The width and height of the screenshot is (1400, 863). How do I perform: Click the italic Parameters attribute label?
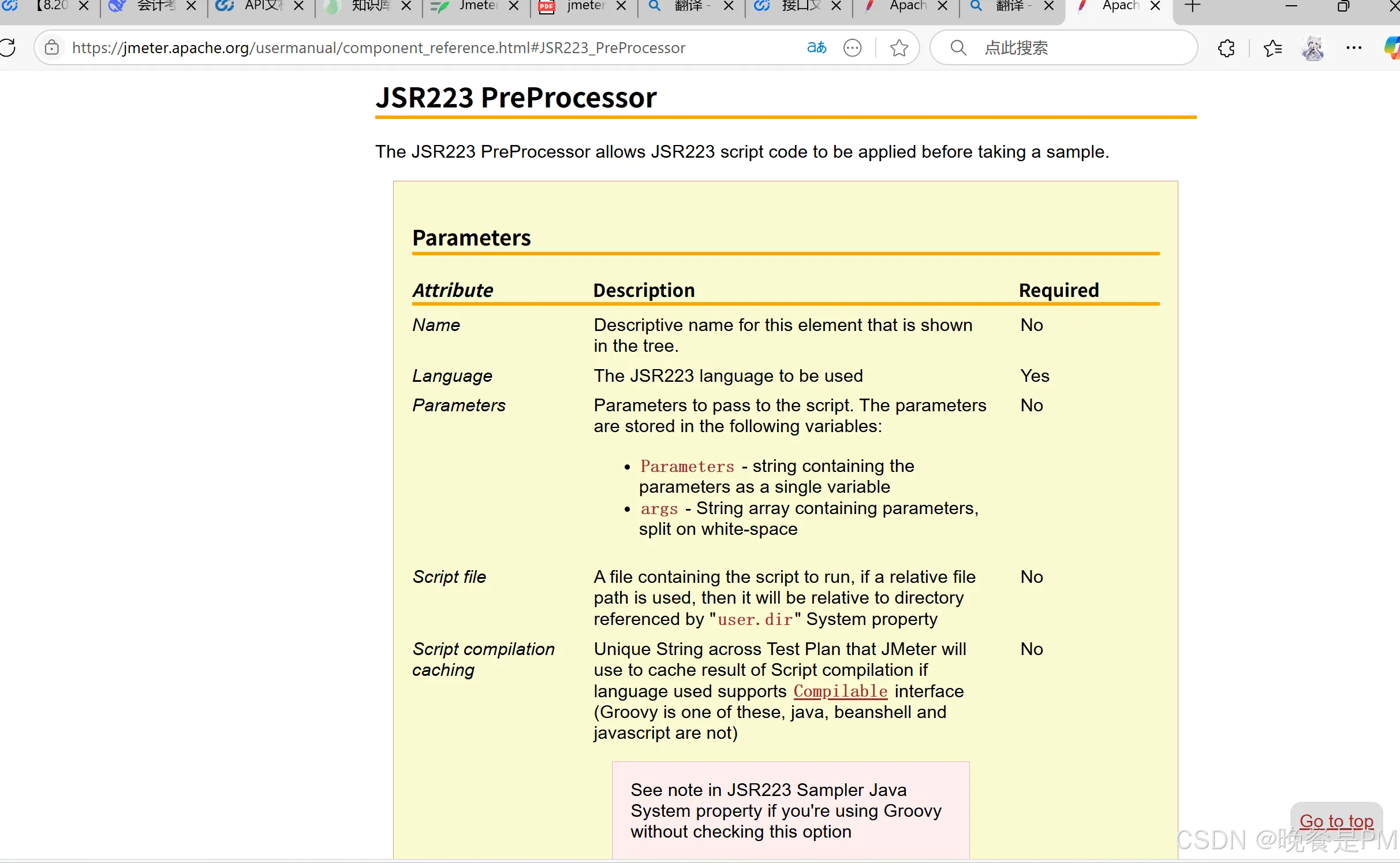pos(458,406)
